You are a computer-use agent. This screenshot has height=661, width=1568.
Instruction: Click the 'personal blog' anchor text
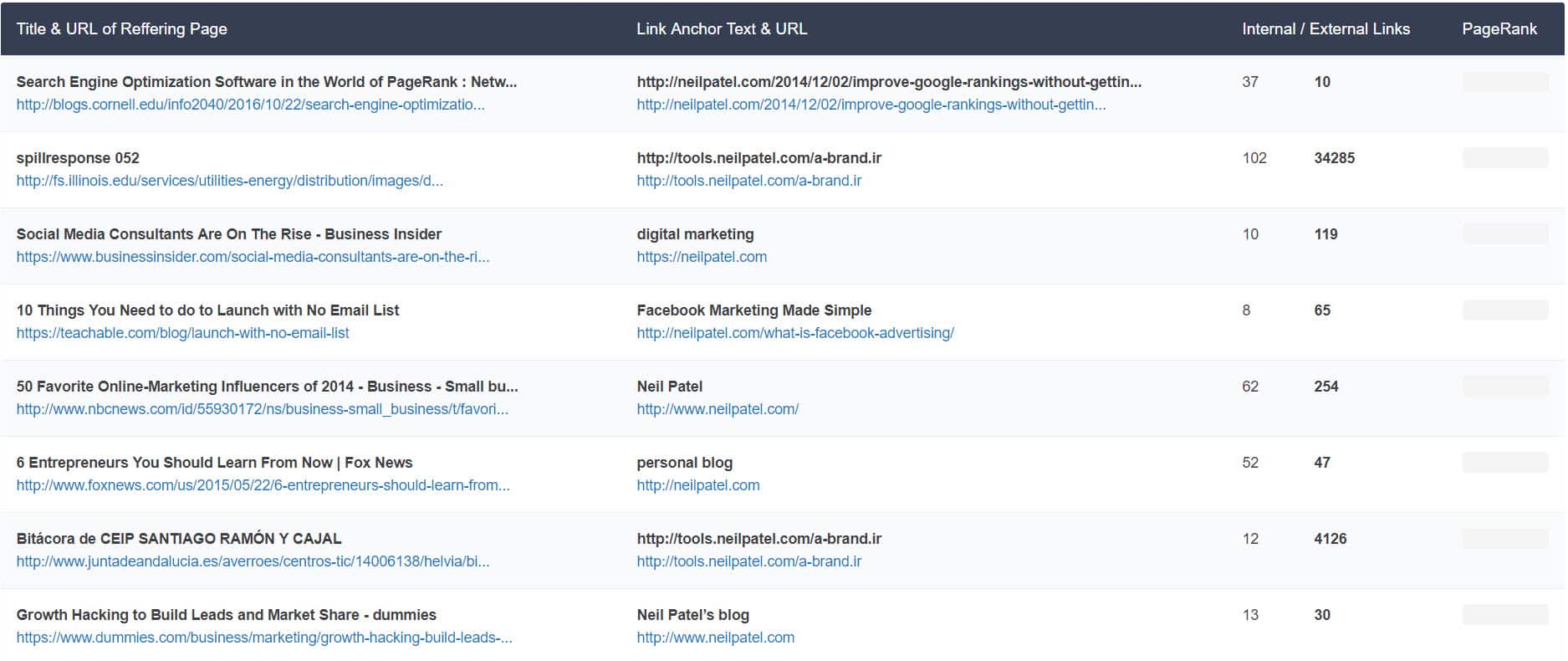(x=684, y=463)
